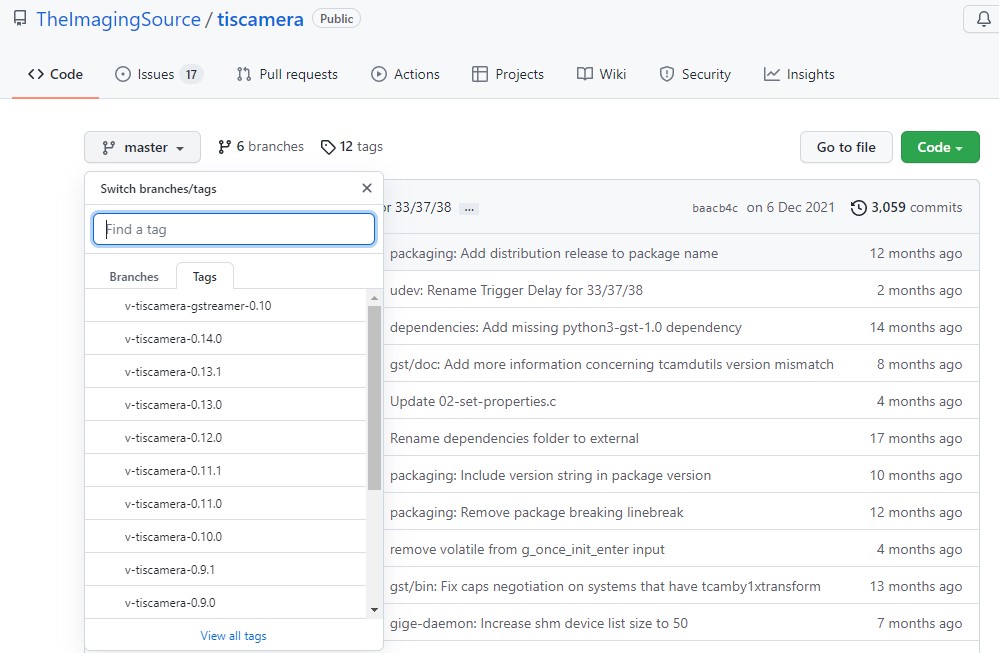Click '2 months ago' timestamp
This screenshot has width=999, height=653.
coord(919,291)
